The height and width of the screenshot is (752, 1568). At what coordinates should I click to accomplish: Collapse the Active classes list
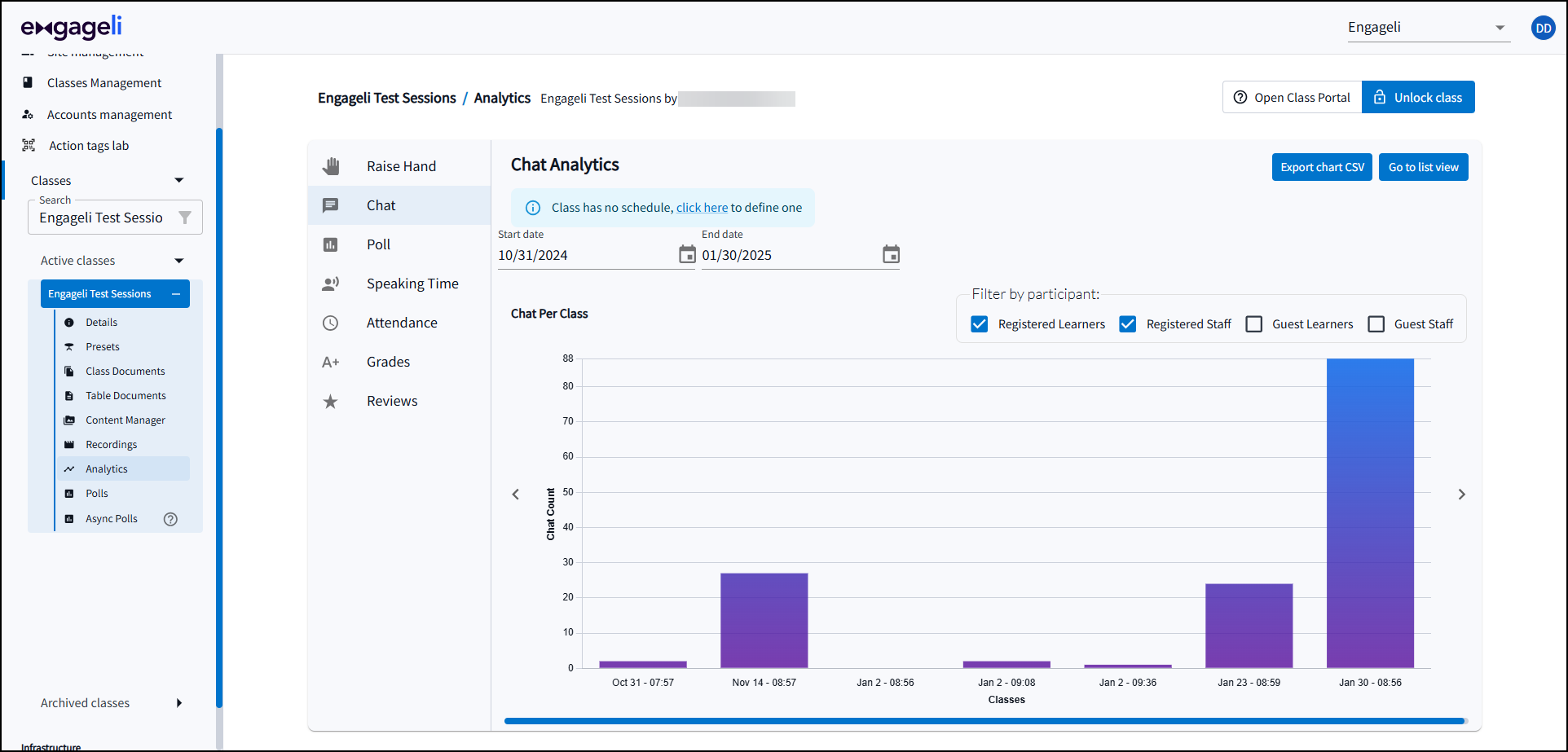(x=179, y=261)
